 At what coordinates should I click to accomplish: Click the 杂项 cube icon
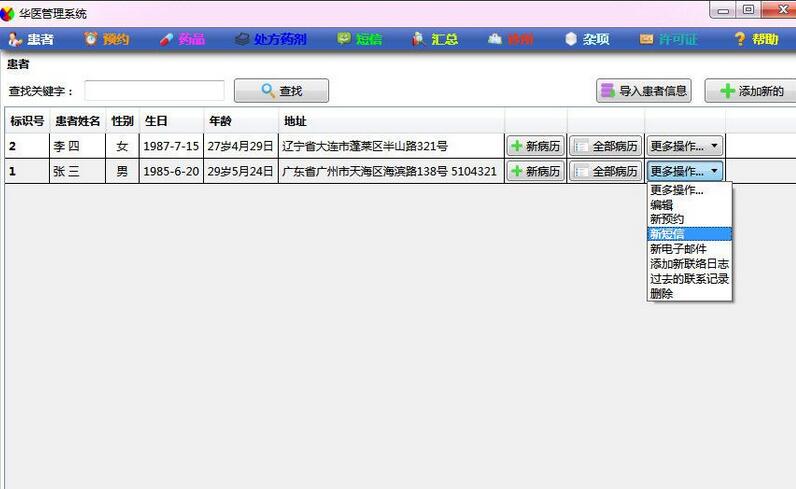(x=571, y=39)
